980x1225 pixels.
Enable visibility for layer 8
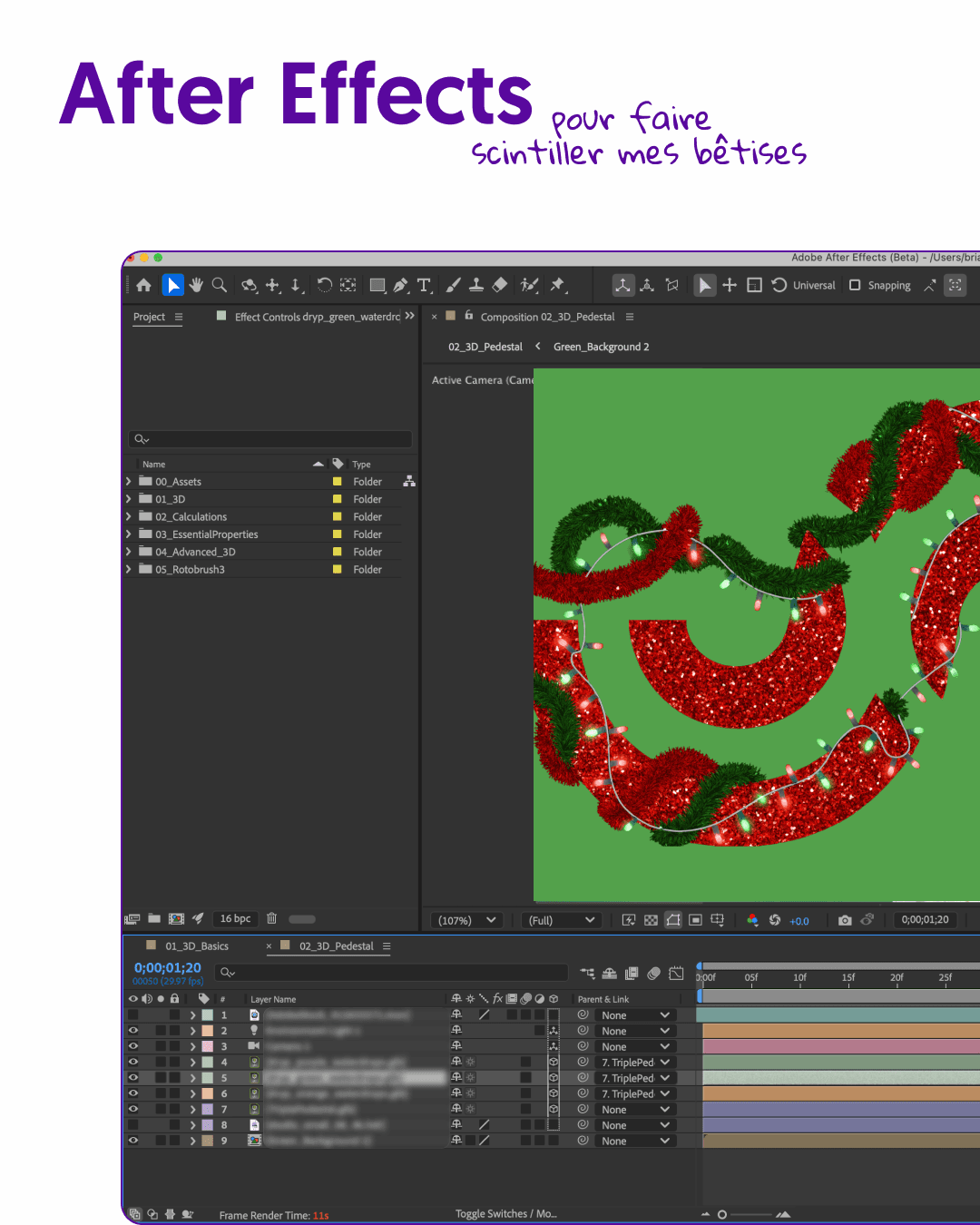click(133, 1125)
